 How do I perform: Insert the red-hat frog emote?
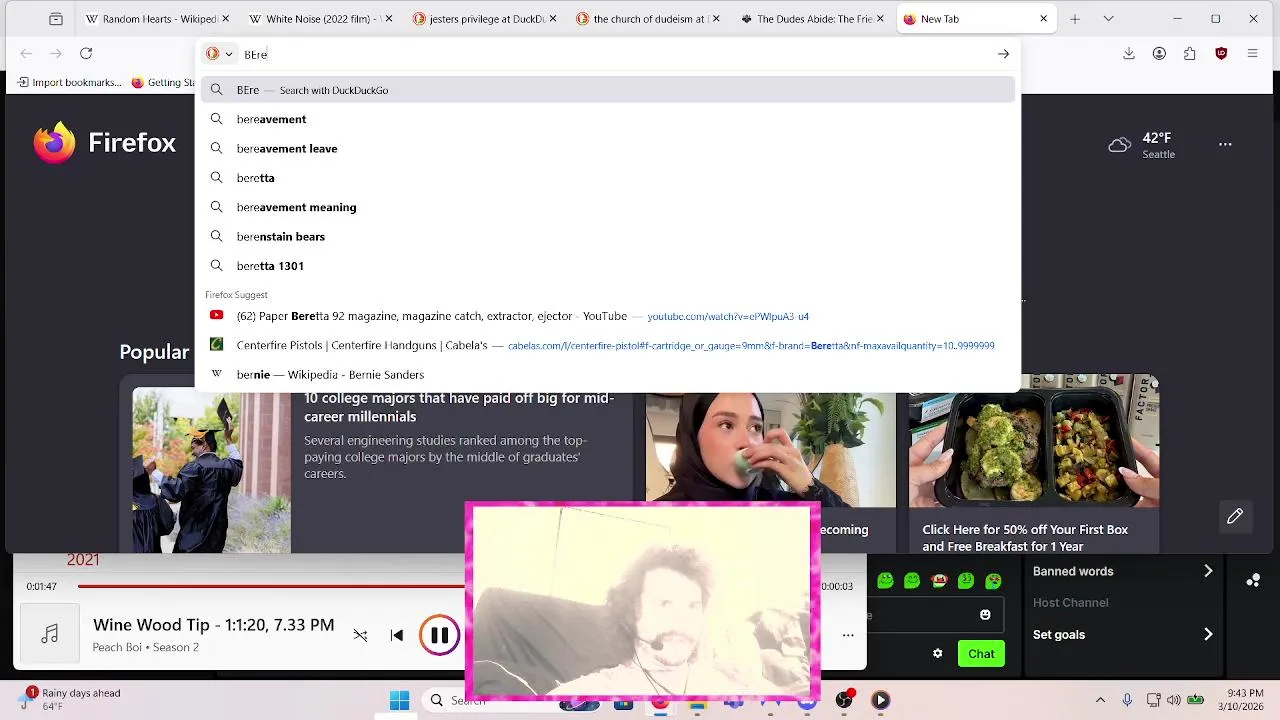[939, 580]
